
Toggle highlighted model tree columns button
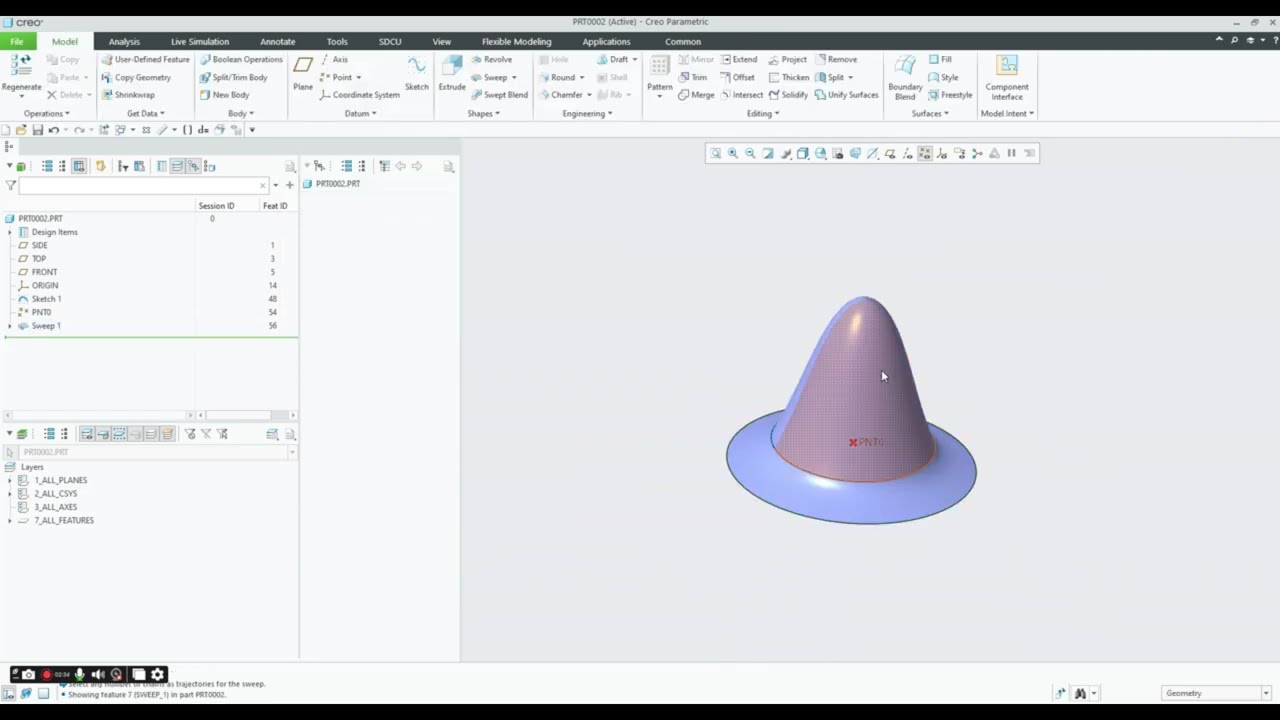[x=78, y=166]
